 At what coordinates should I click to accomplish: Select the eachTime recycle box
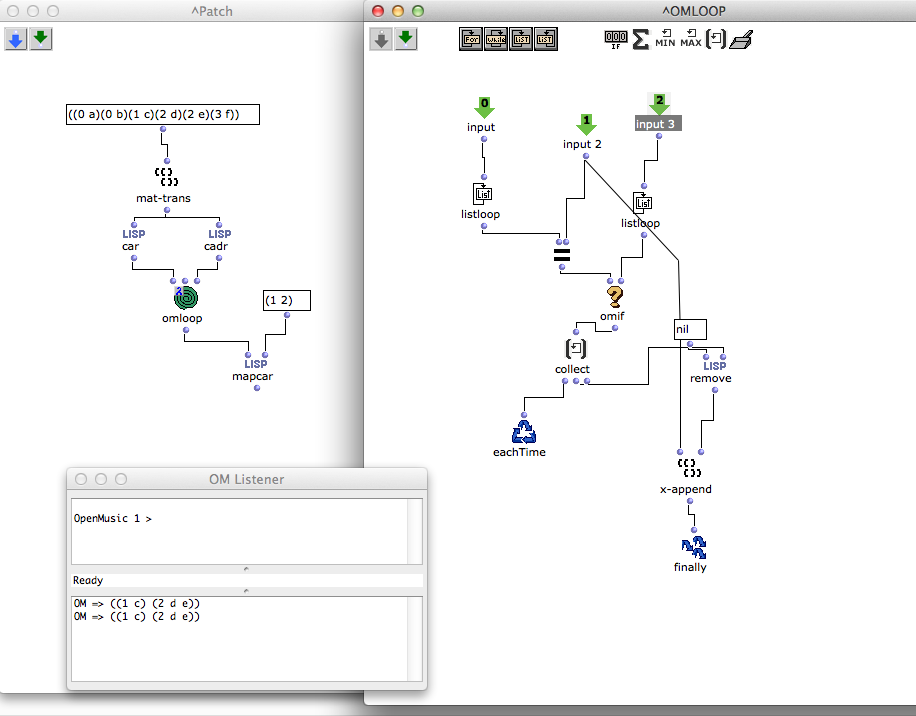click(523, 432)
